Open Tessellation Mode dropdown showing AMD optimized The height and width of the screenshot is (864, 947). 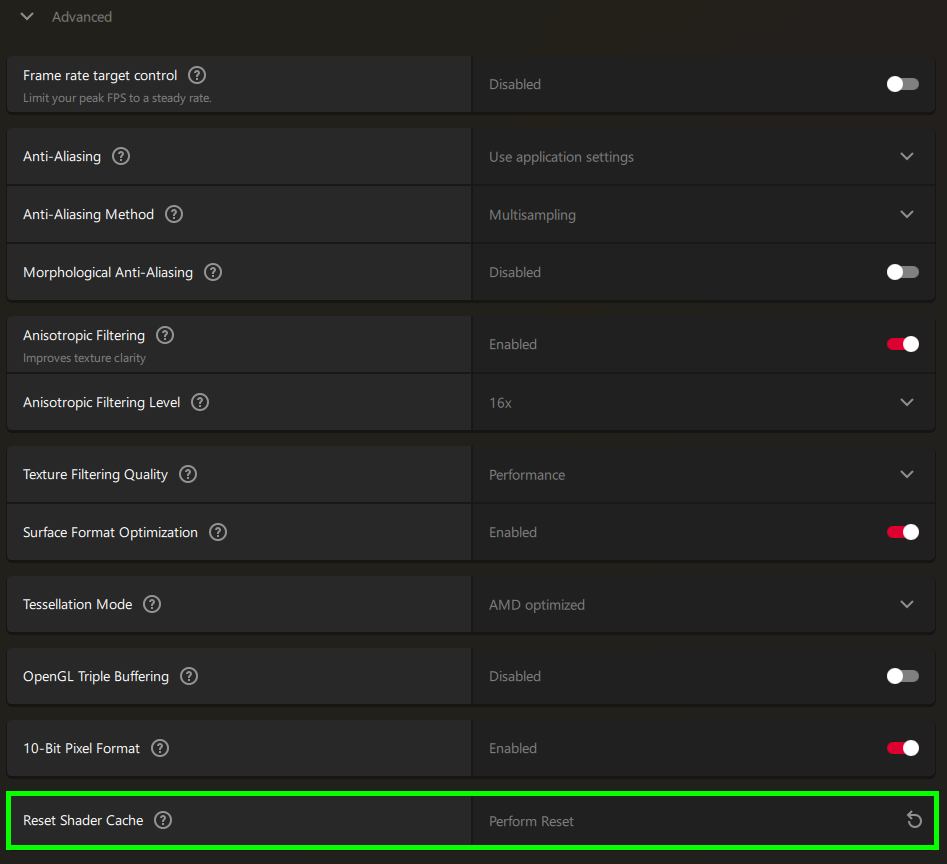(x=703, y=604)
